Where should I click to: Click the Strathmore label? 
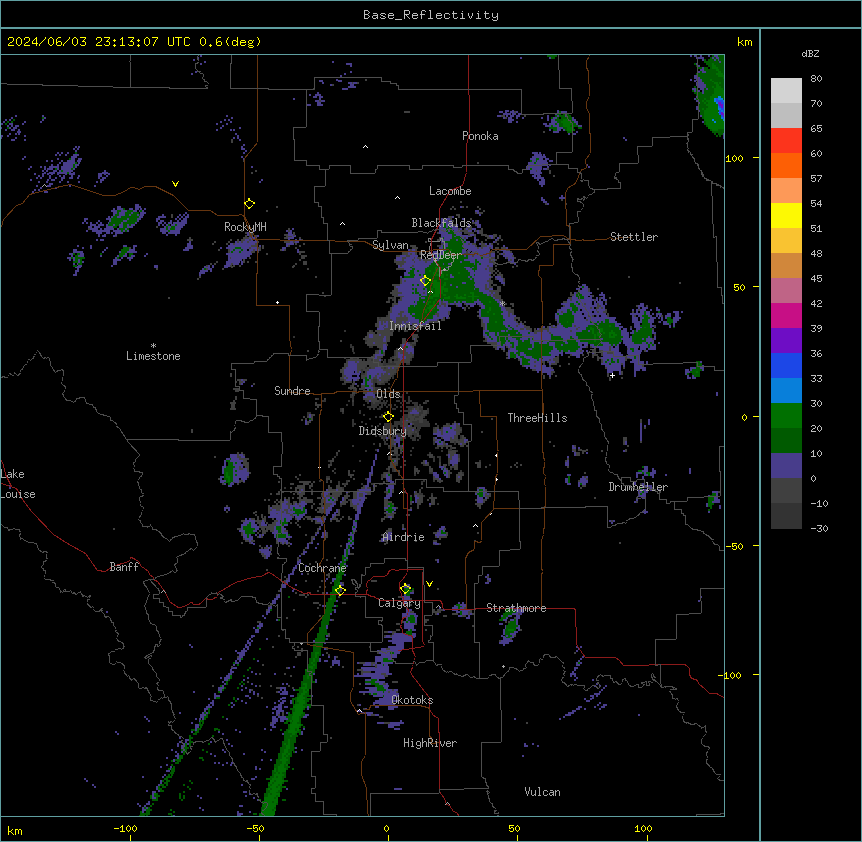click(x=516, y=608)
